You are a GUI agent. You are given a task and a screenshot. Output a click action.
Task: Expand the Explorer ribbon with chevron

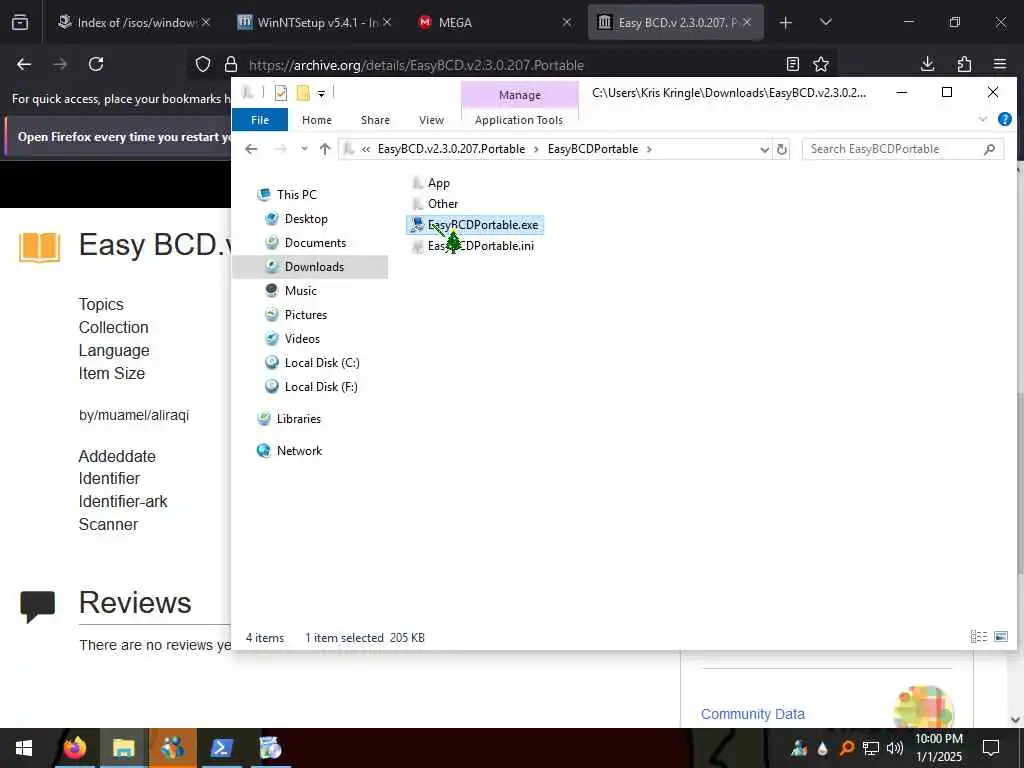[x=983, y=120]
